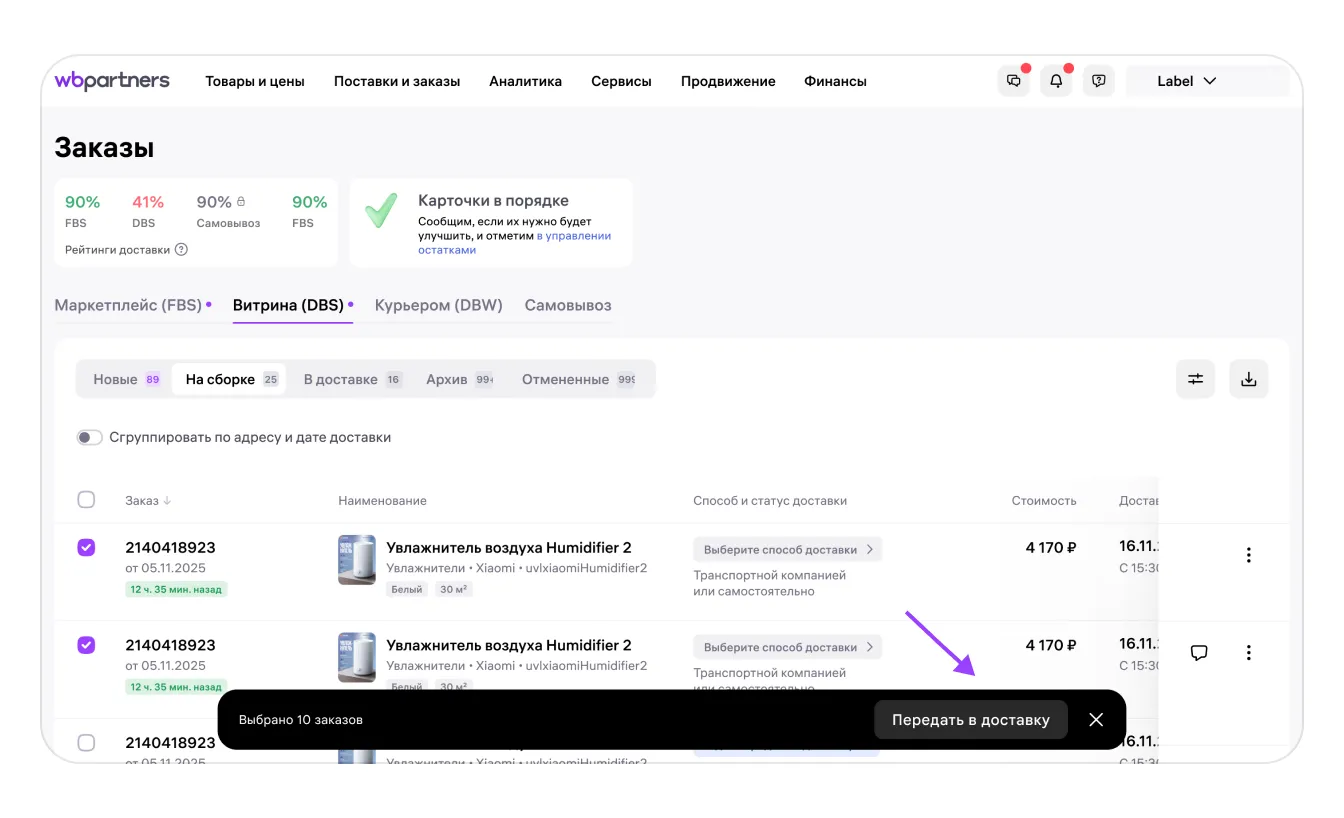Screen dimensions: 1344x818
Task: Toggle the select-all orders checkbox
Action: 86,500
